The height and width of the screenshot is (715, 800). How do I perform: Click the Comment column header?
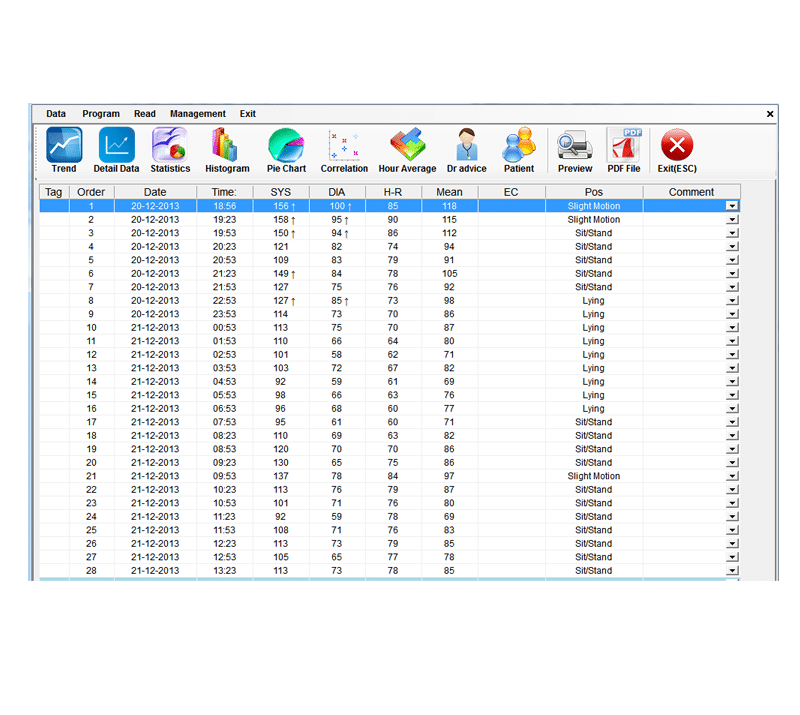pos(691,192)
